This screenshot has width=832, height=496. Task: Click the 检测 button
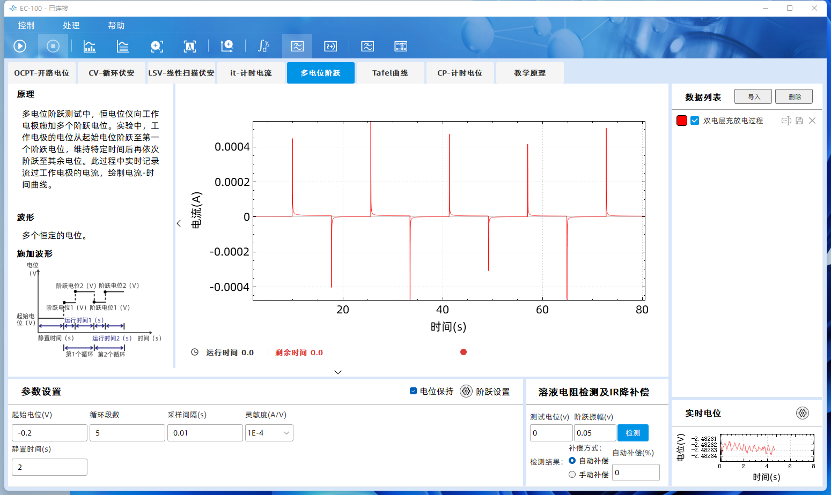[631, 433]
